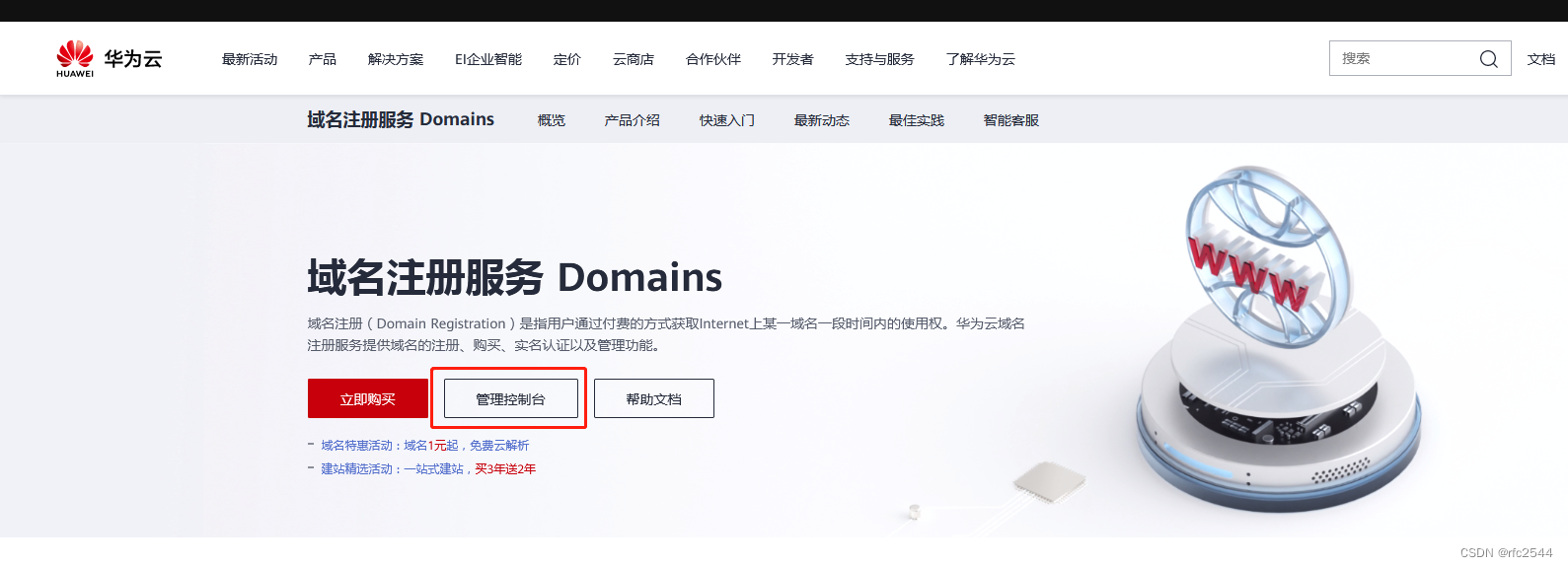Click the large 域名注册服务 Domains heading

click(514, 277)
